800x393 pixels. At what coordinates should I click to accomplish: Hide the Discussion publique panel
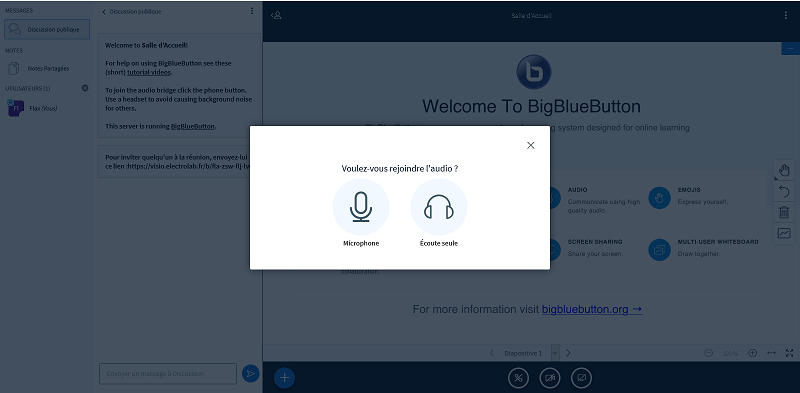click(x=132, y=11)
